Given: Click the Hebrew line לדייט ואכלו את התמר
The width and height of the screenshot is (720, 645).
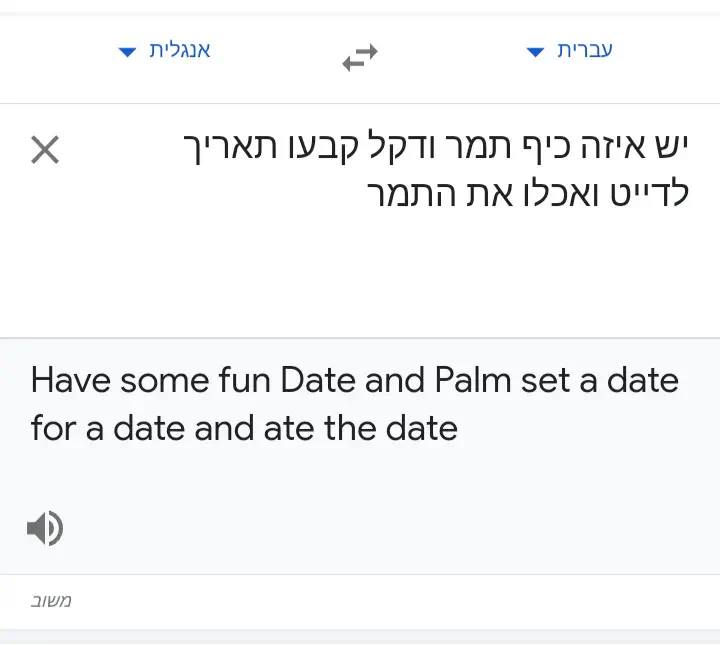Looking at the screenshot, I should click(x=530, y=194).
